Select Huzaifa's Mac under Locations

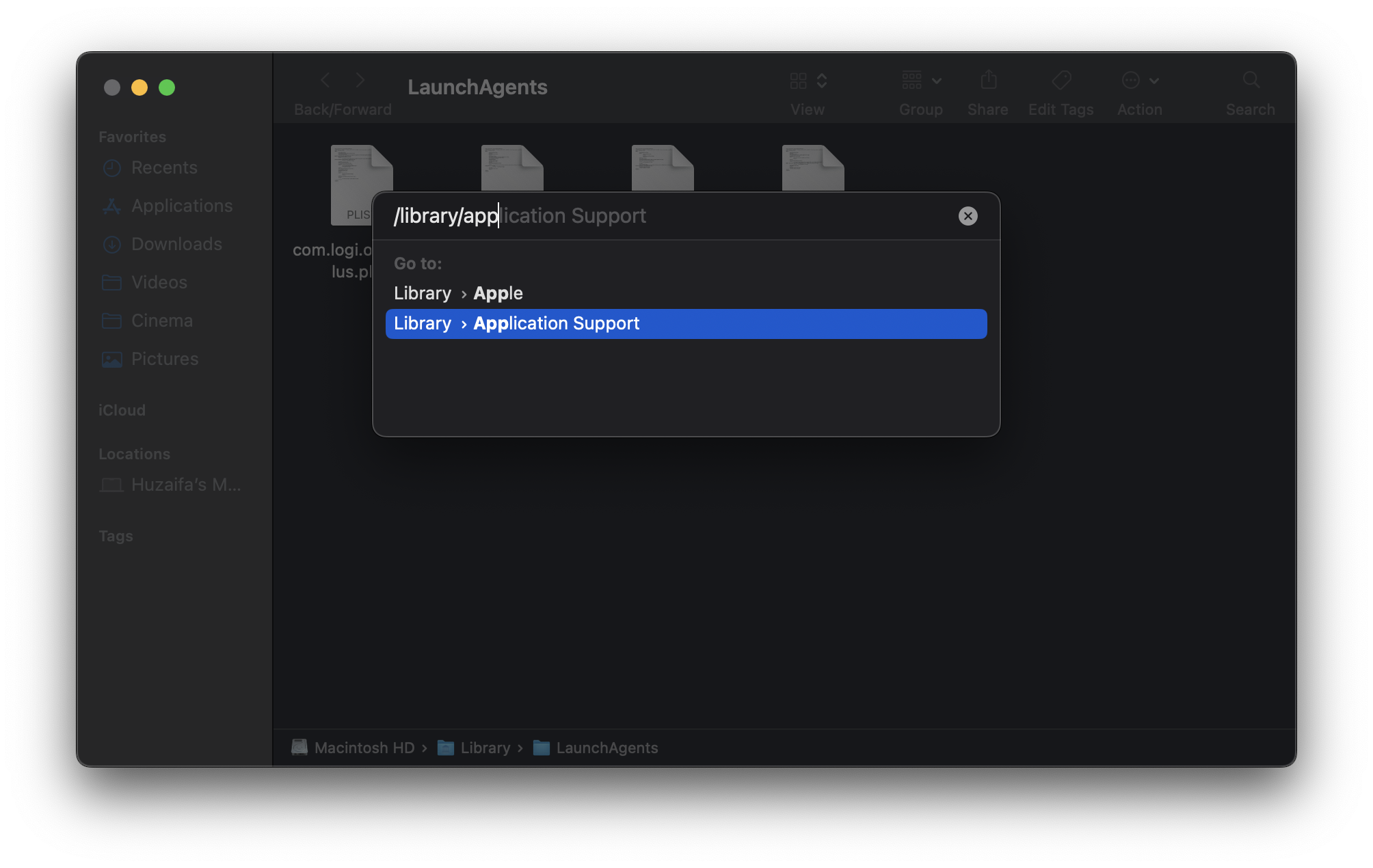(185, 485)
